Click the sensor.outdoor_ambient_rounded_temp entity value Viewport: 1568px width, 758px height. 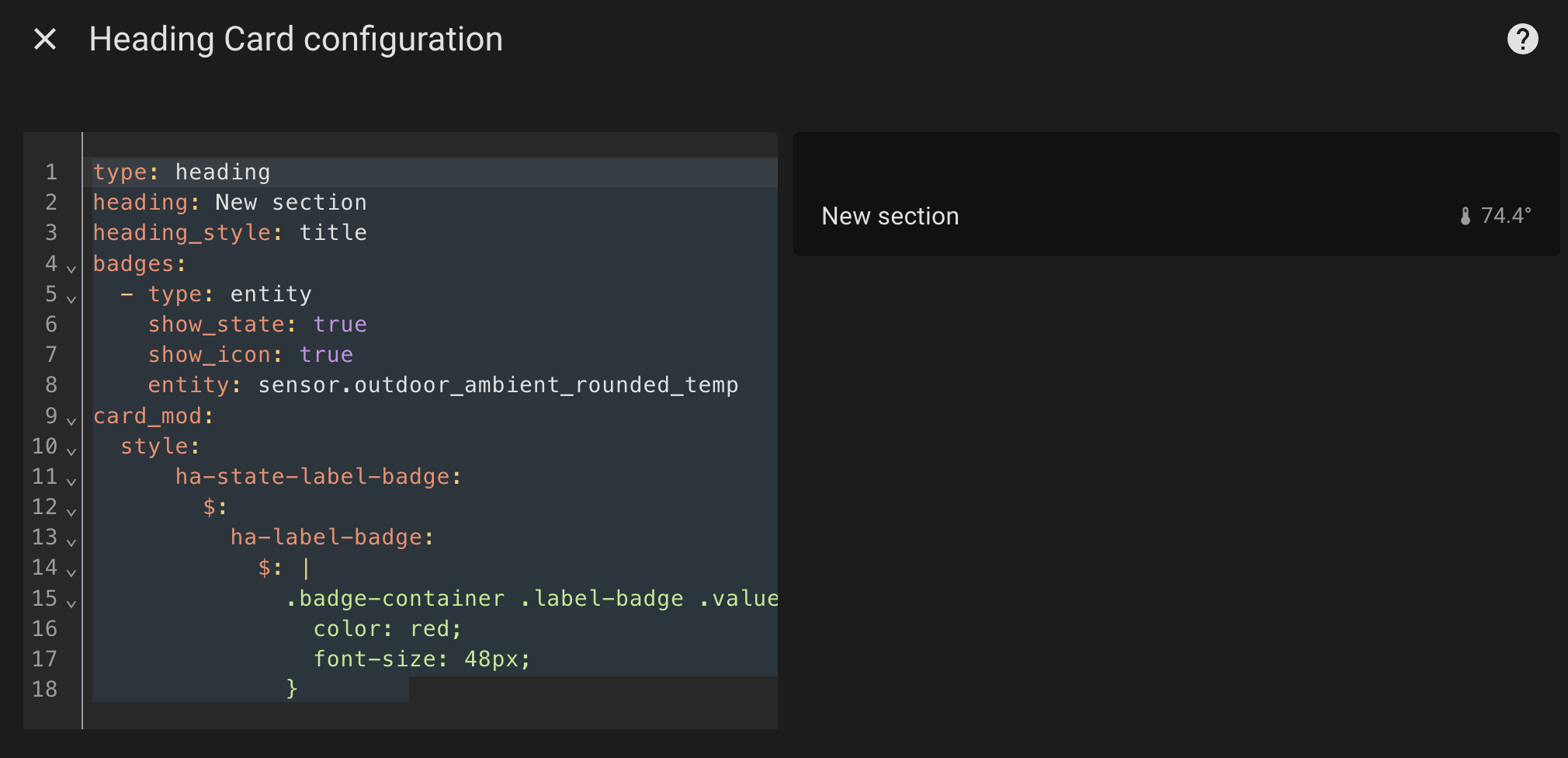[x=497, y=384]
